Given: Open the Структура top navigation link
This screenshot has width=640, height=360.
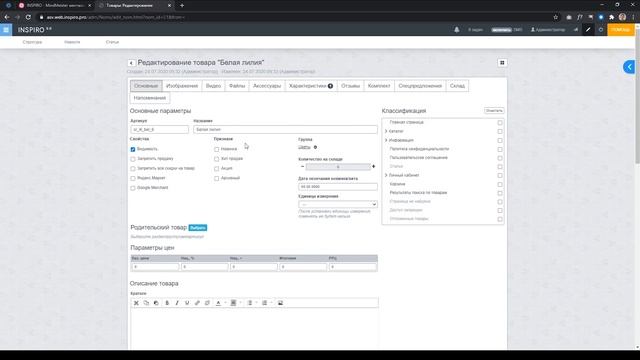Looking at the screenshot, I should [32, 42].
